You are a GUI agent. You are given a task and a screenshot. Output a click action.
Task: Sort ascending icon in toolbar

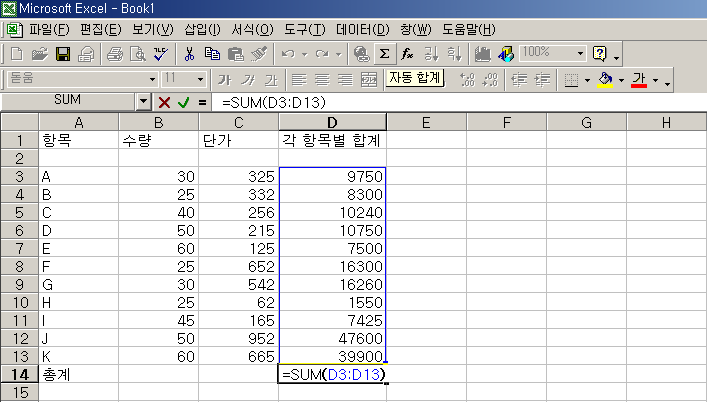tap(431, 54)
